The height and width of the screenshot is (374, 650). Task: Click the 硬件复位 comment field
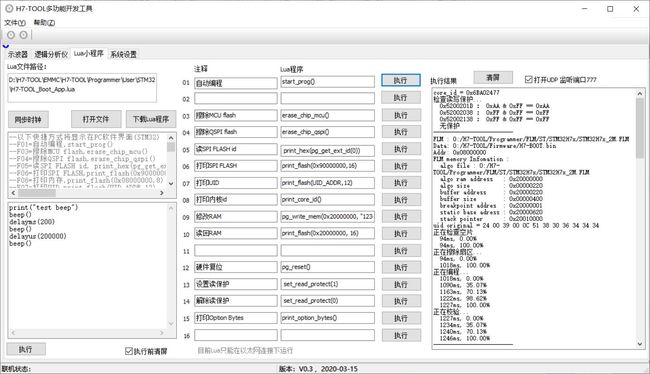click(x=236, y=267)
